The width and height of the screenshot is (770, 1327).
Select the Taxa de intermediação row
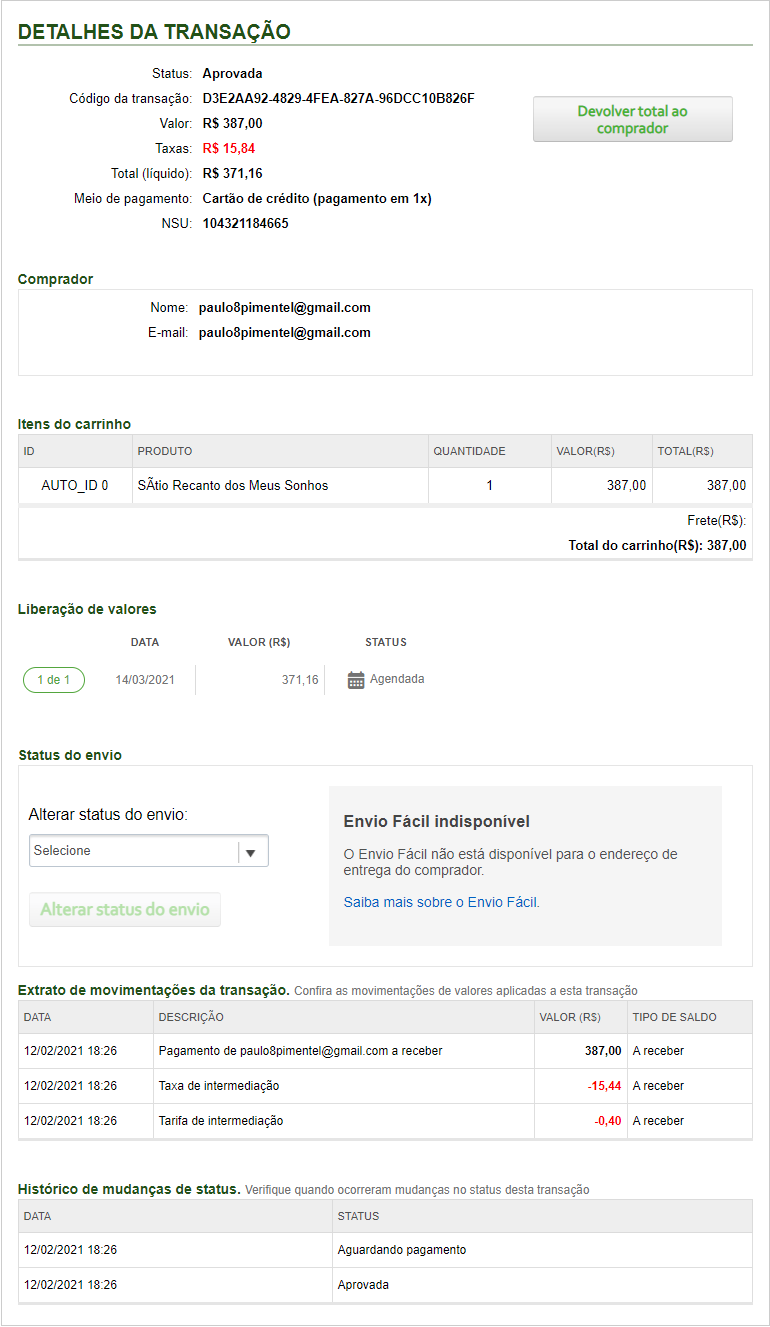pyautogui.click(x=219, y=1086)
